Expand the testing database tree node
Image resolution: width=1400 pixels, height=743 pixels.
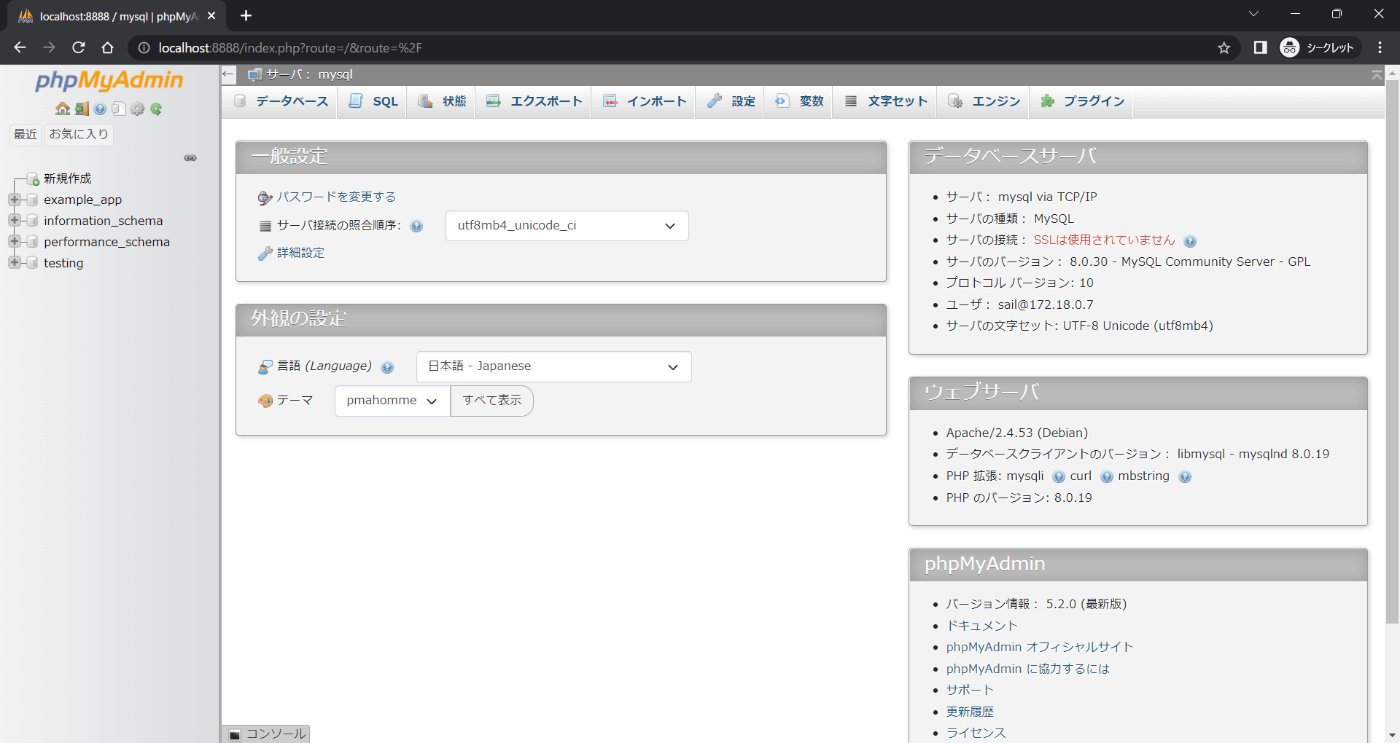click(14, 263)
